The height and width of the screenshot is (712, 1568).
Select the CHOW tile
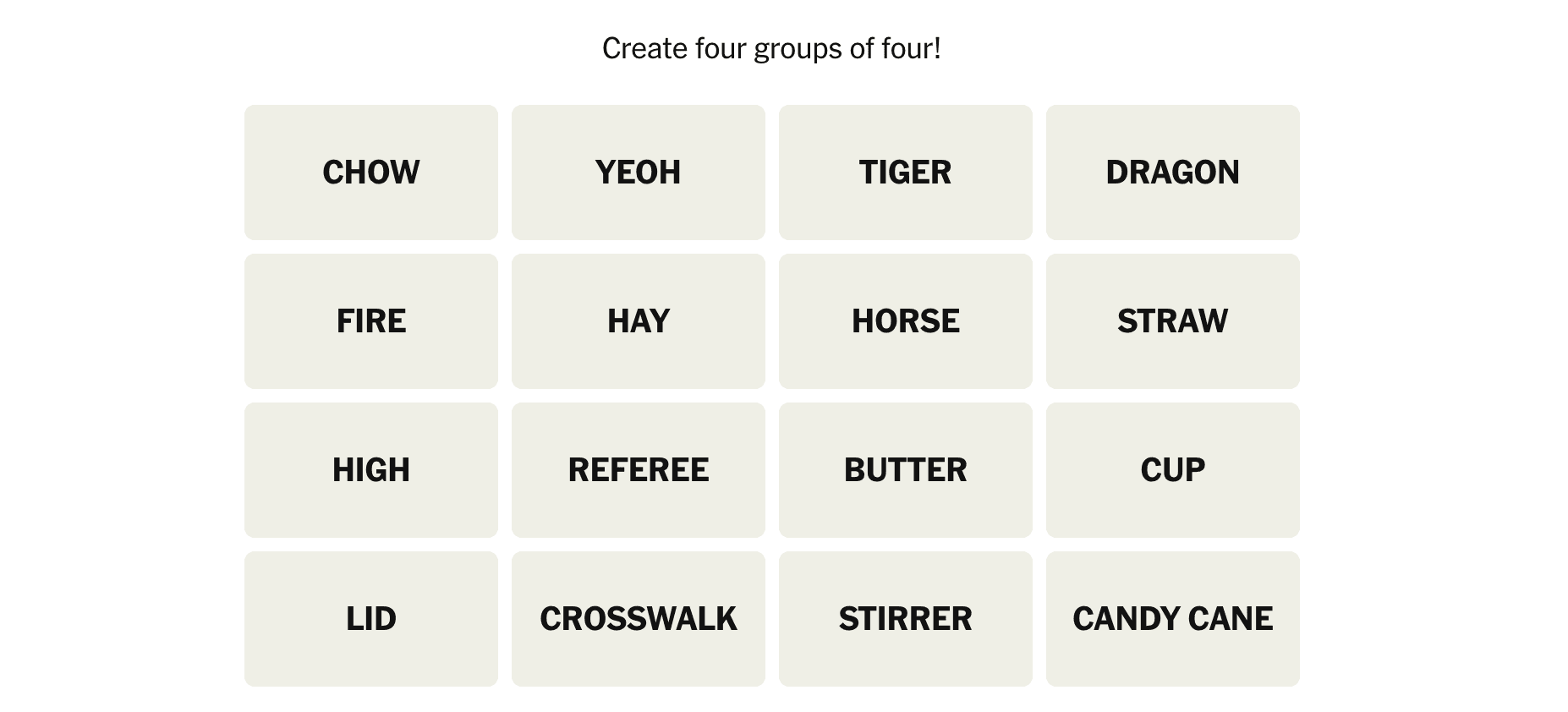click(370, 173)
